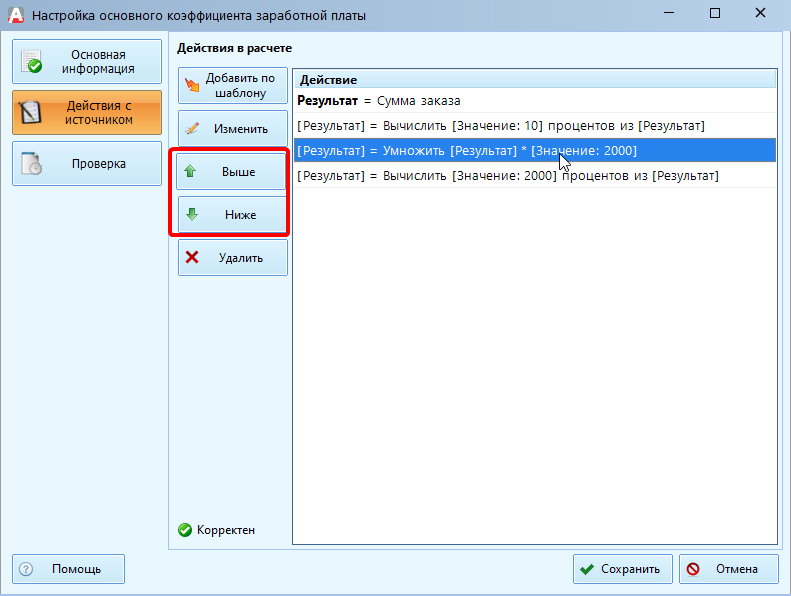The height and width of the screenshot is (596, 791).
Task: Switch to the Проверка section
Action: 86,163
